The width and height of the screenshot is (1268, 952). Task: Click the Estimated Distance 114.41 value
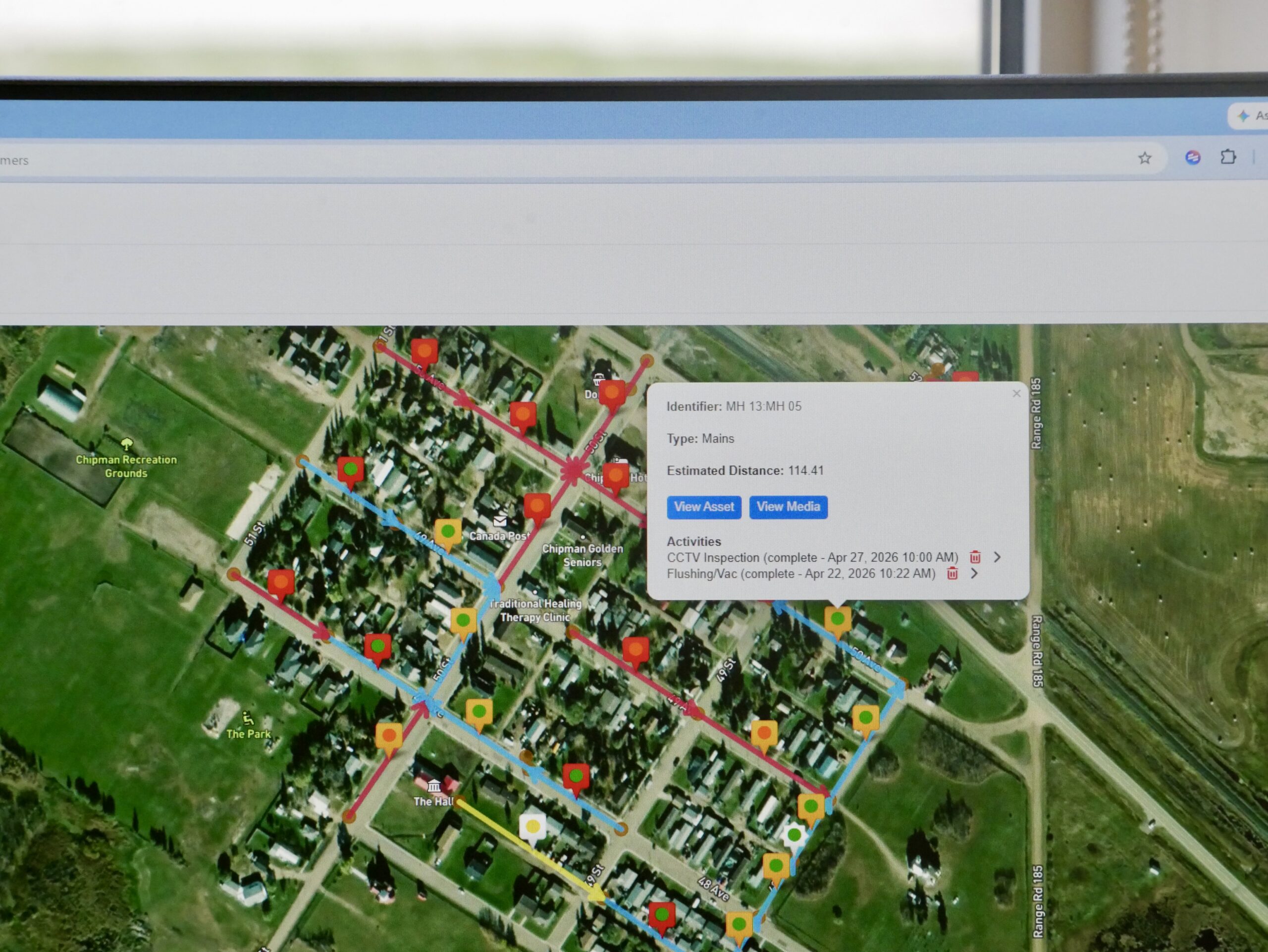805,471
